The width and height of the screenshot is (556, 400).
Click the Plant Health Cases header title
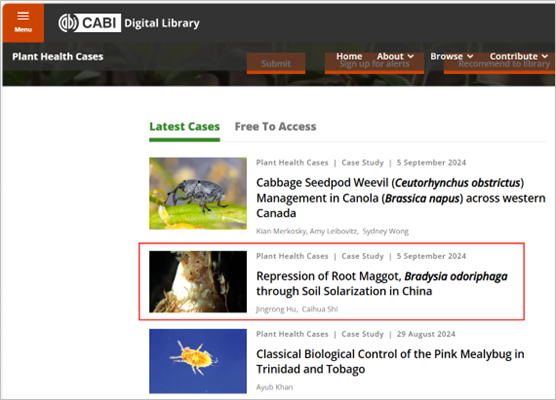point(58,57)
